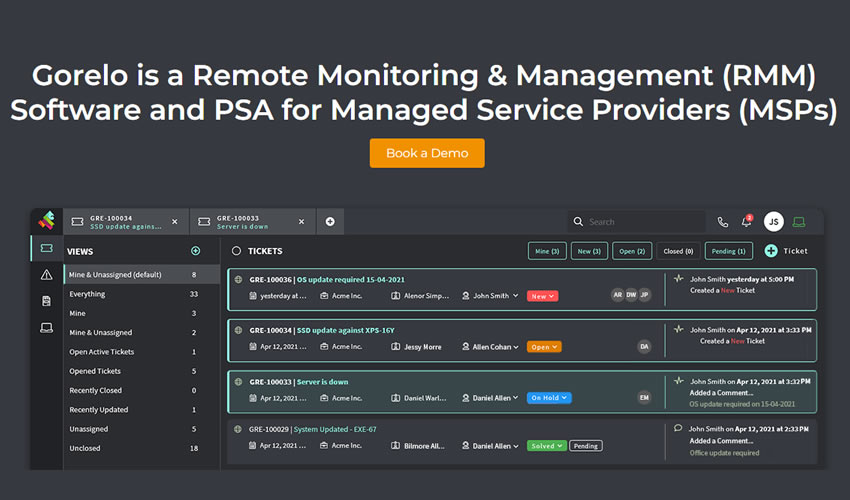The image size is (850, 500).
Task: Open Daniel Allen assignee dropdown on GRE-100033
Action: (491, 398)
